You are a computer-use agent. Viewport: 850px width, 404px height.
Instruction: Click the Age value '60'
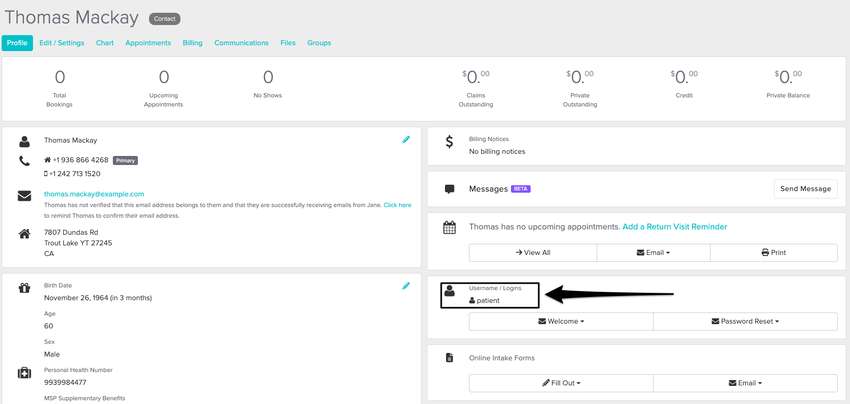click(x=49, y=326)
